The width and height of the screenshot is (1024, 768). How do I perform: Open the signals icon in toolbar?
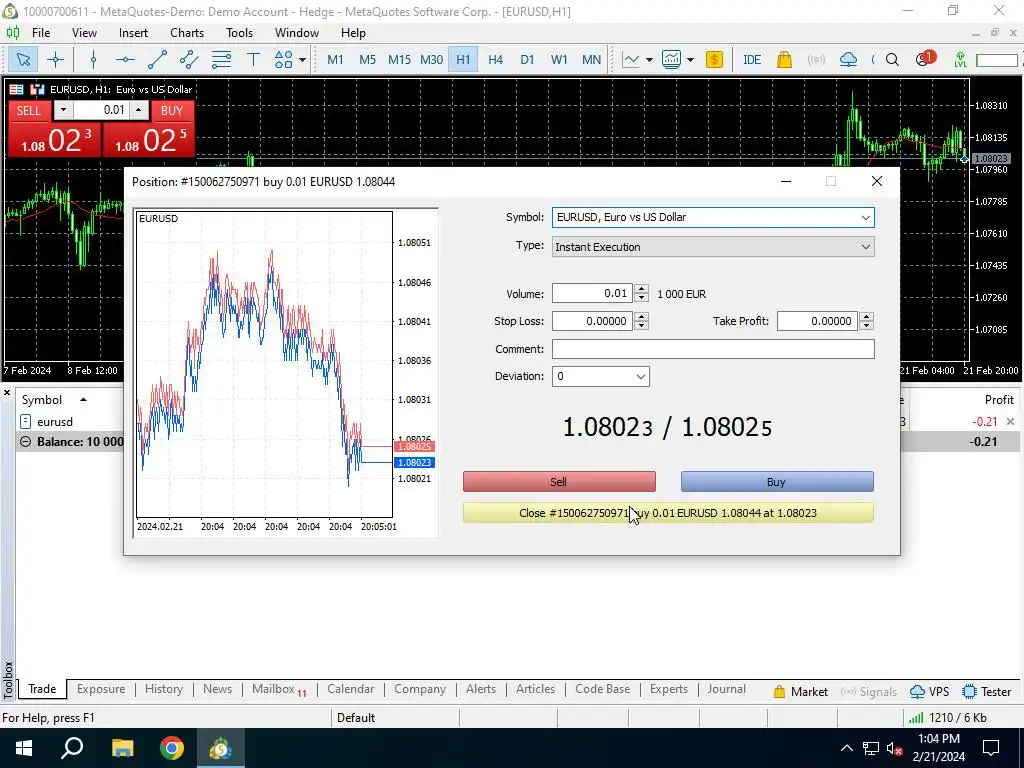click(816, 60)
